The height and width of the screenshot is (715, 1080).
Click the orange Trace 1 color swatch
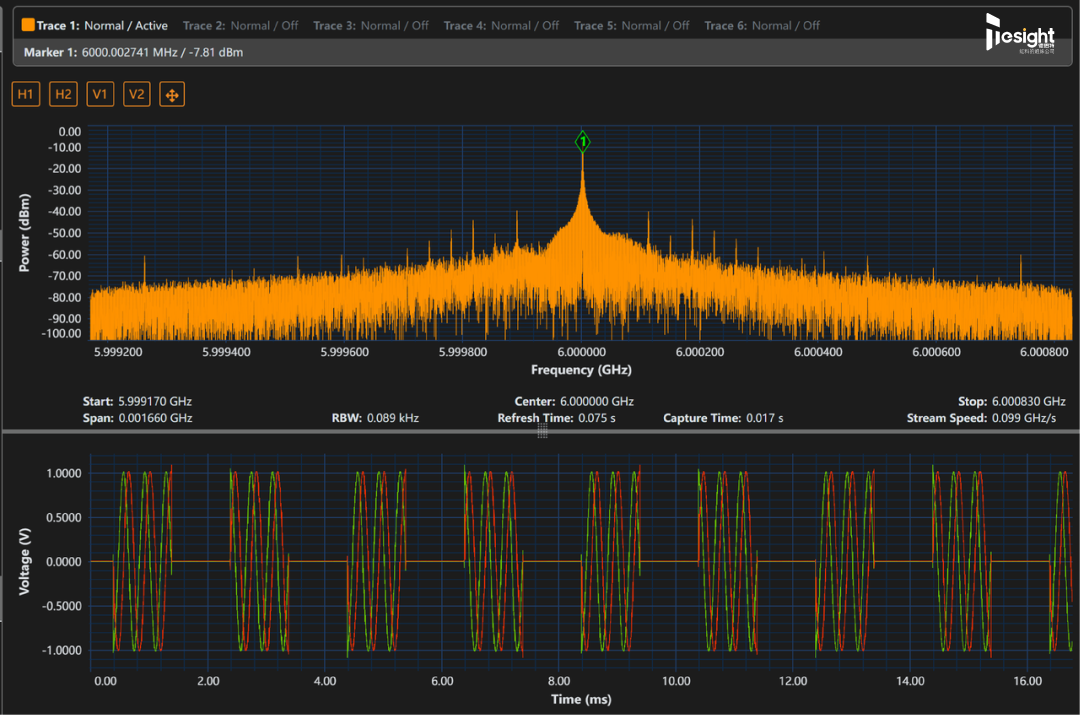pyautogui.click(x=28, y=25)
